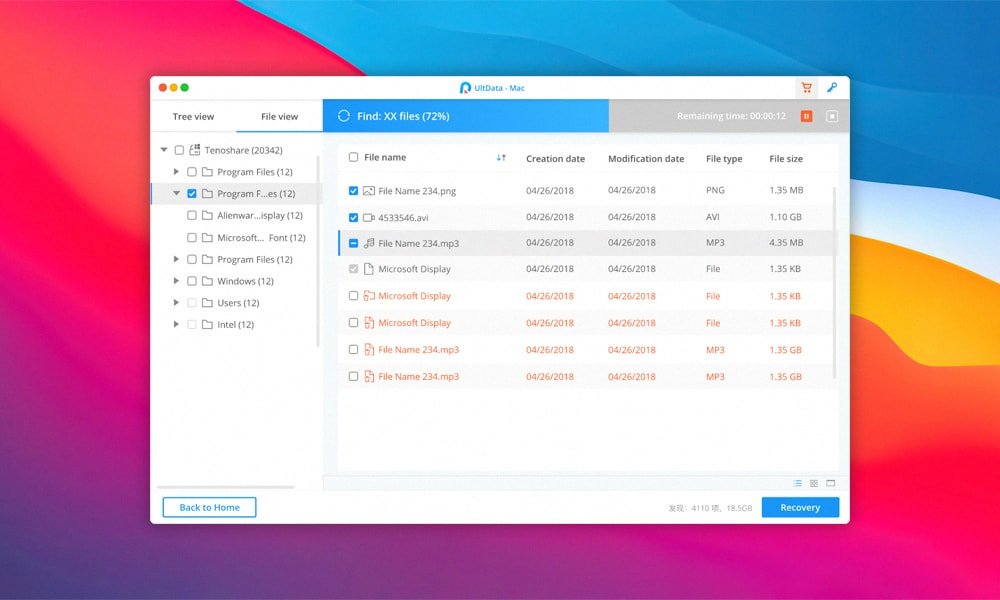The width and height of the screenshot is (1000, 600).
Task: Expand the Intel (12) folder arrow
Action: click(x=177, y=325)
